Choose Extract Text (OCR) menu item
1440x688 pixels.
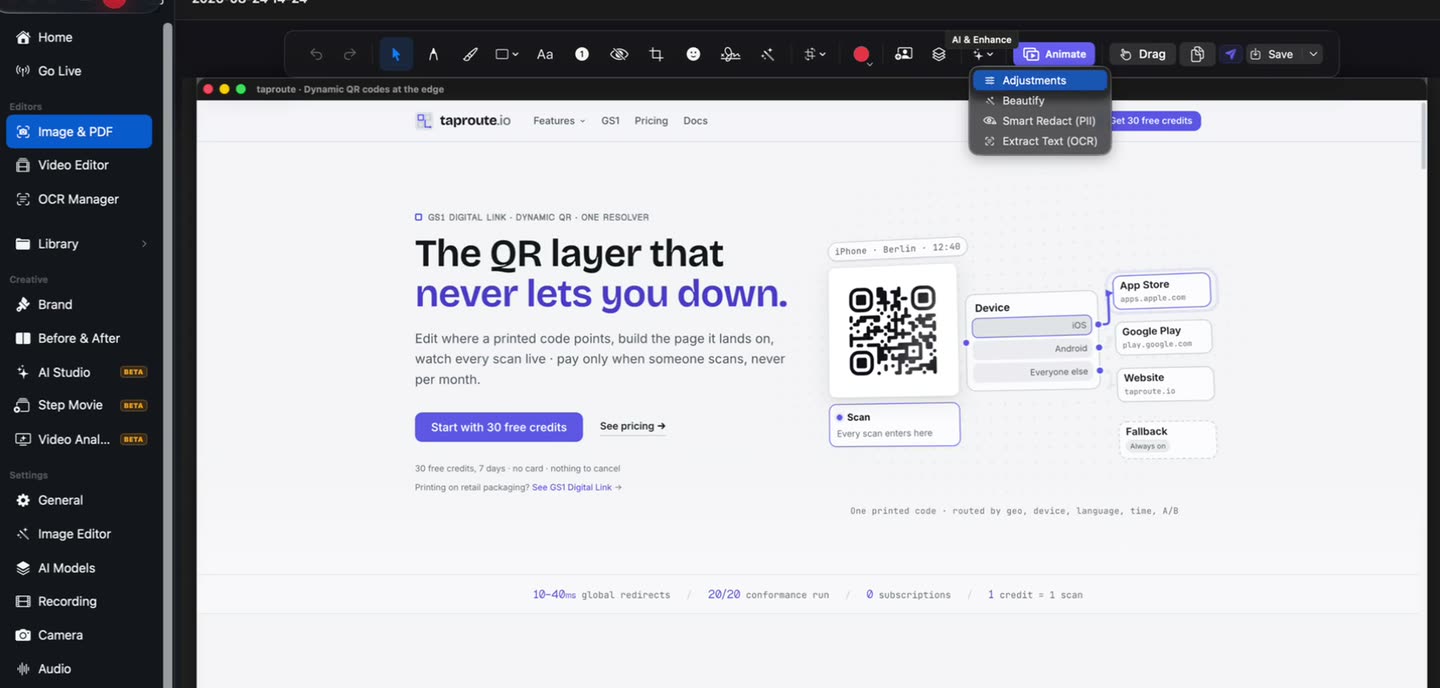(x=1040, y=141)
